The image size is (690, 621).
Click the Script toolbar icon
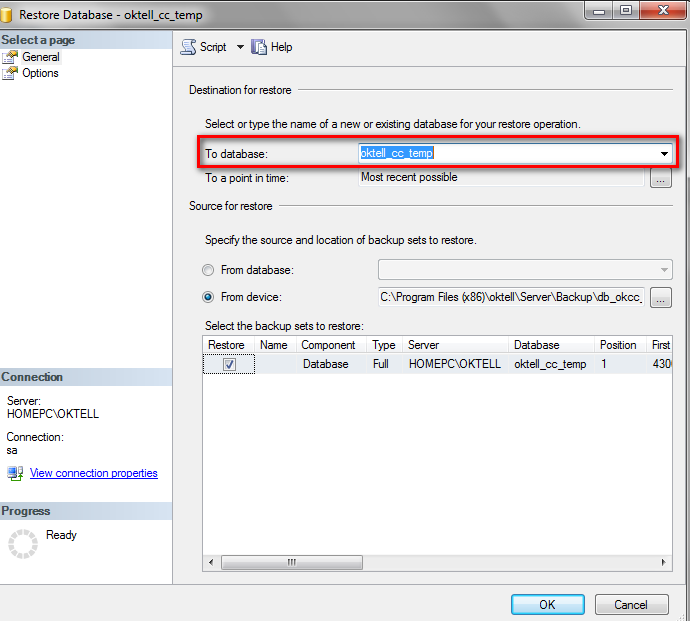(188, 47)
